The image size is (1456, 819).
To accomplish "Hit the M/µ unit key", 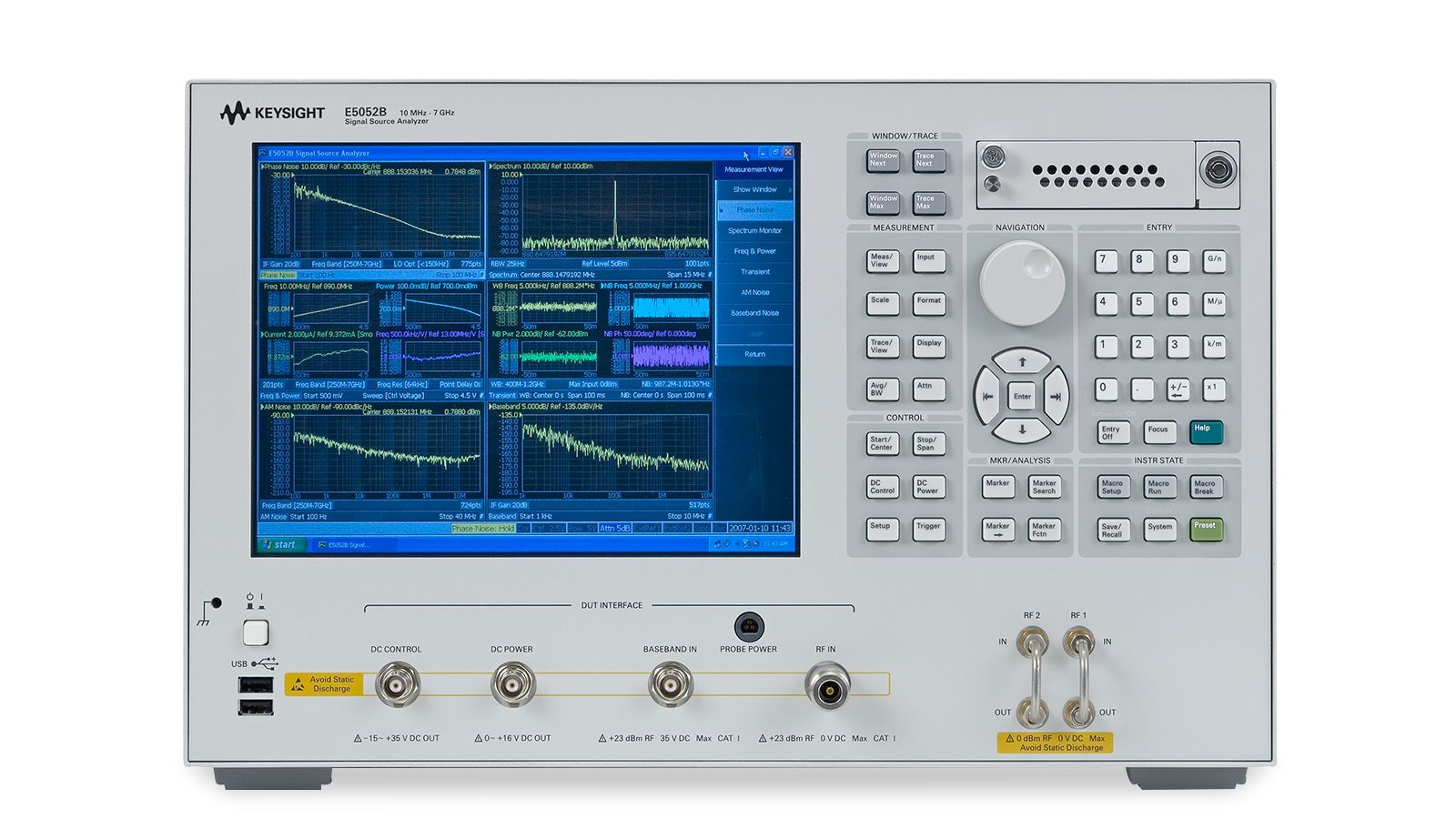I will click(x=1214, y=302).
